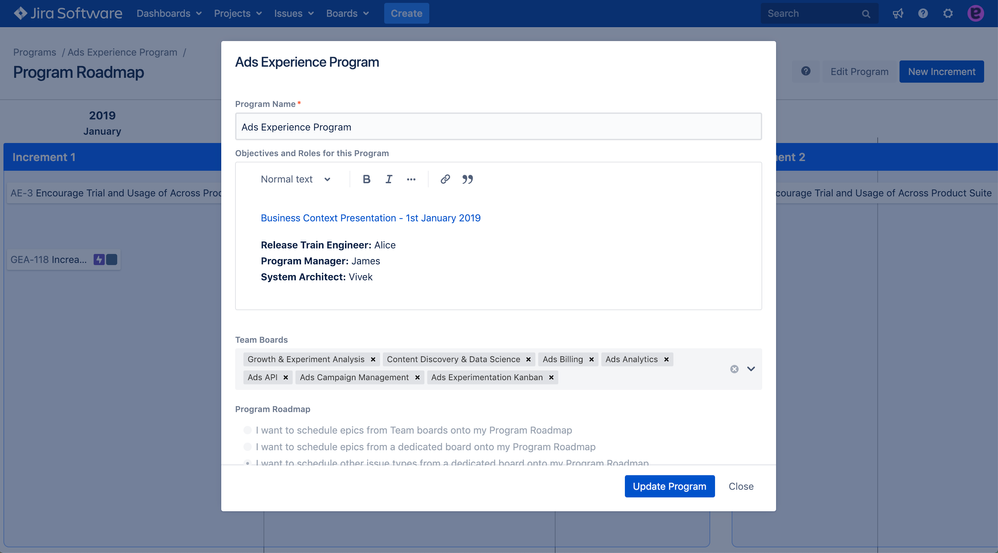Click the Edit Program button
Screen dimensions: 998x553
tap(859, 71)
